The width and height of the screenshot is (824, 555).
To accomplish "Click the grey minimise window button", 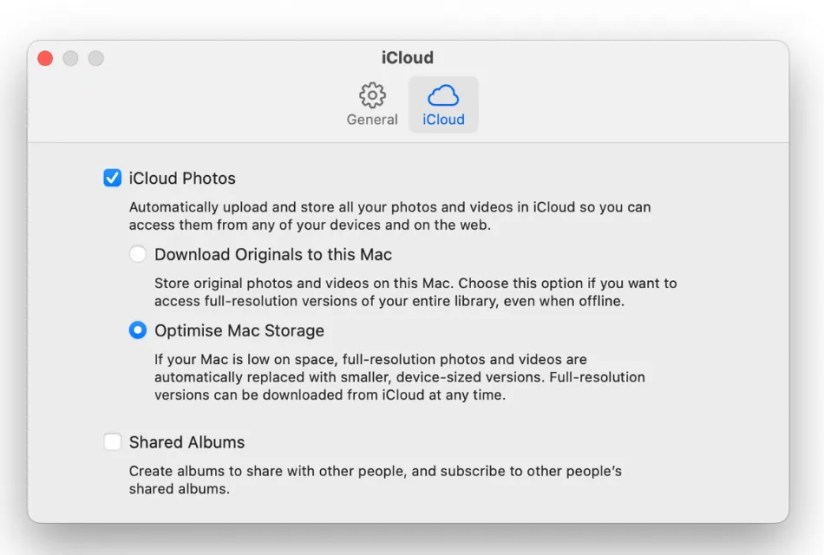I will (x=70, y=58).
